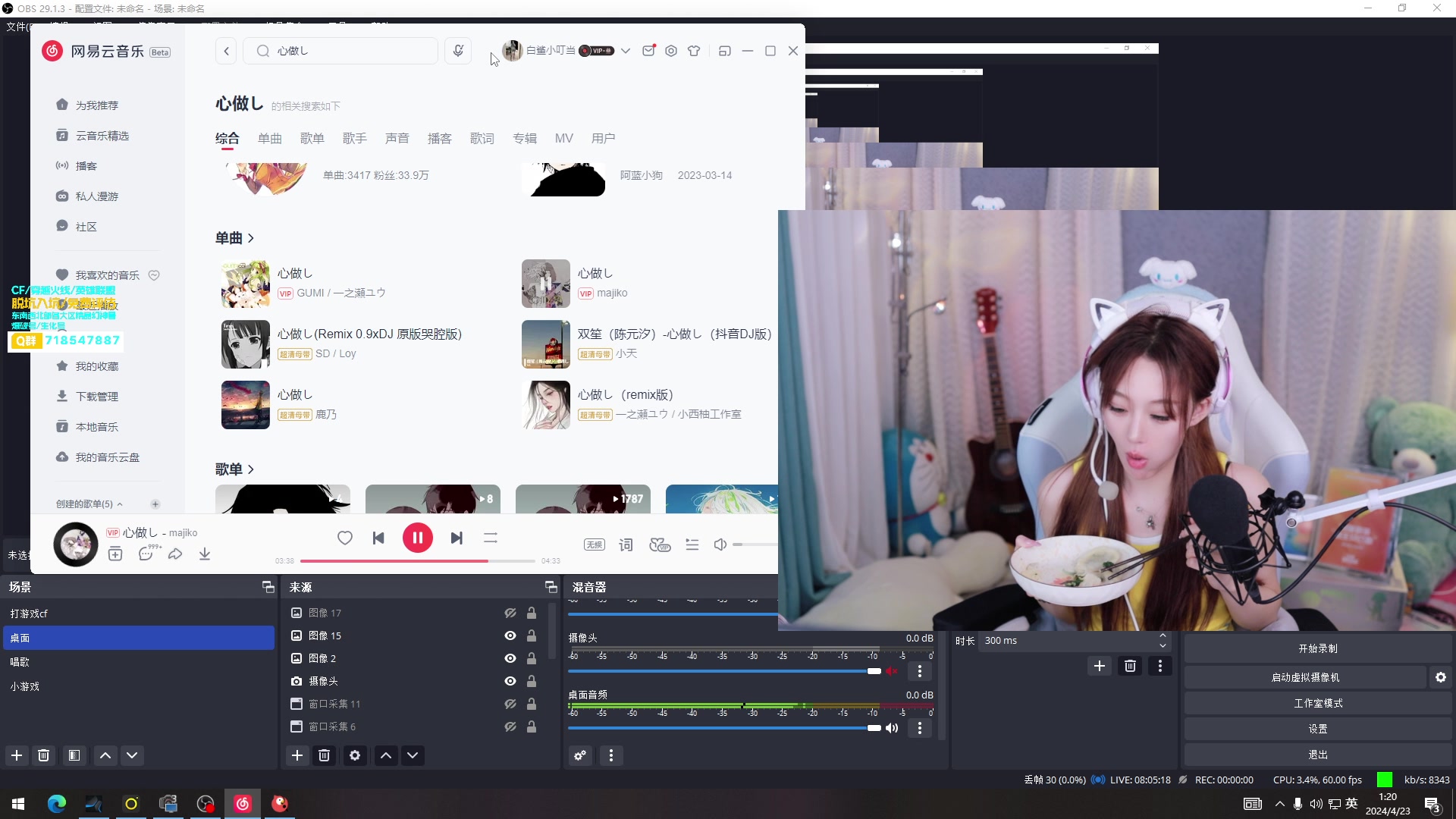Screen dimensions: 1456x819
Task: Open advanced audio properties gears icon
Action: pos(580,755)
